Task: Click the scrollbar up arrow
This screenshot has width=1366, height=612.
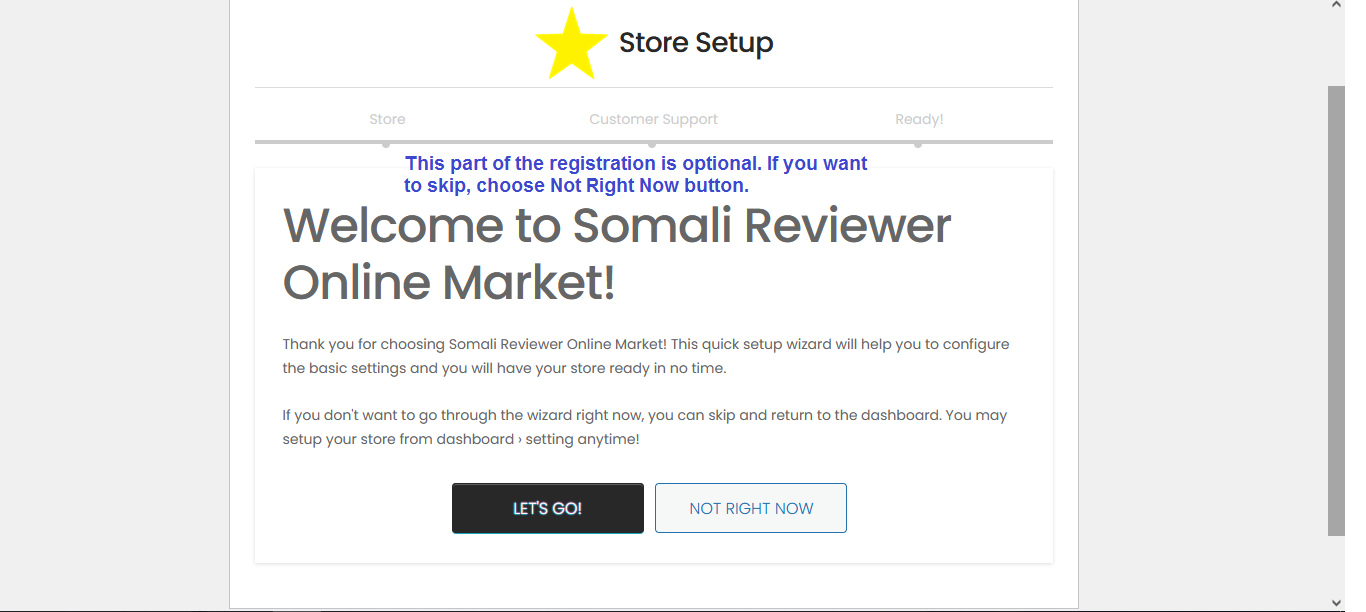Action: tap(1336, 6)
